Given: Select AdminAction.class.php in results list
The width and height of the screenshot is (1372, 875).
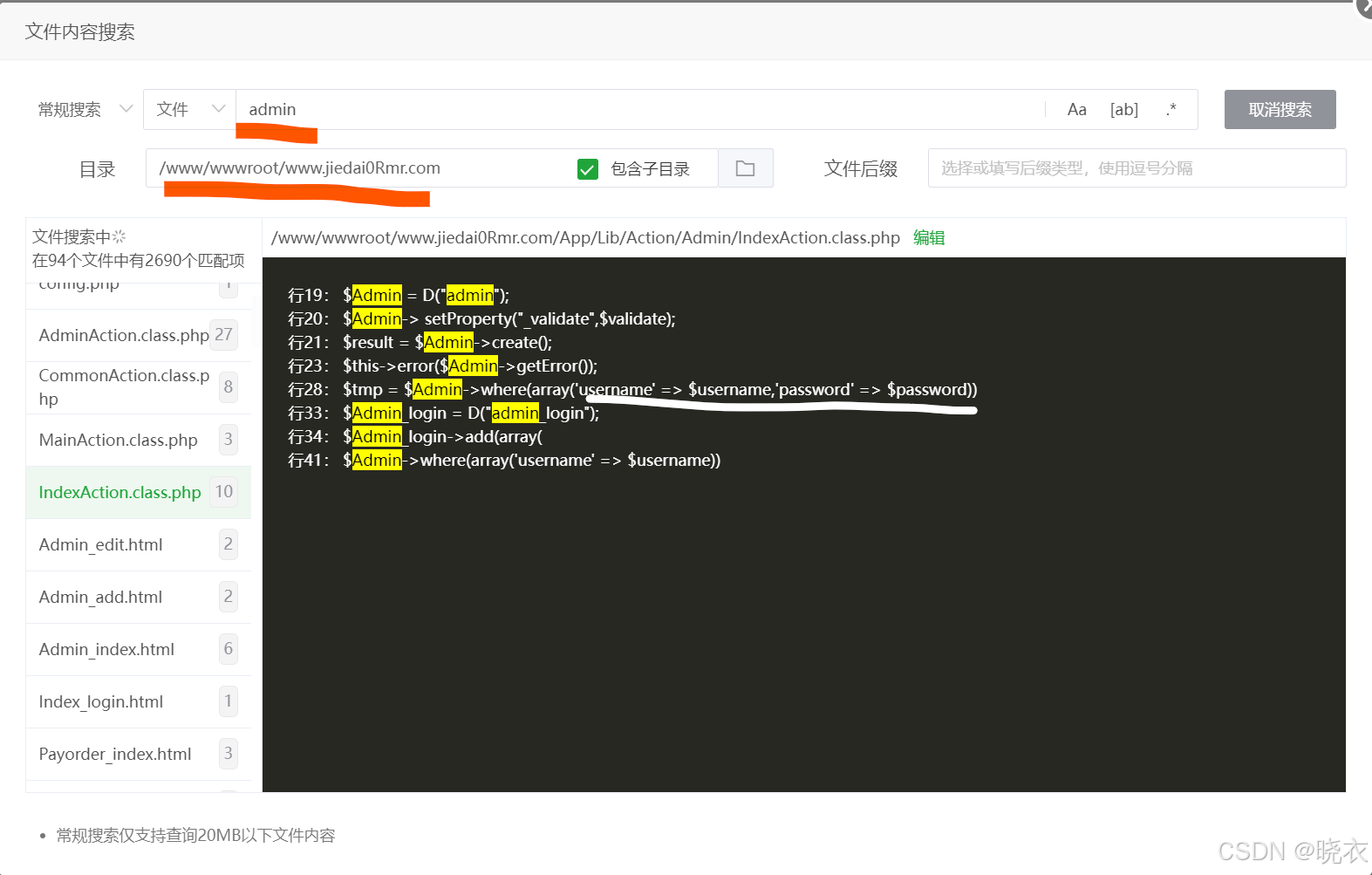Looking at the screenshot, I should (139, 335).
